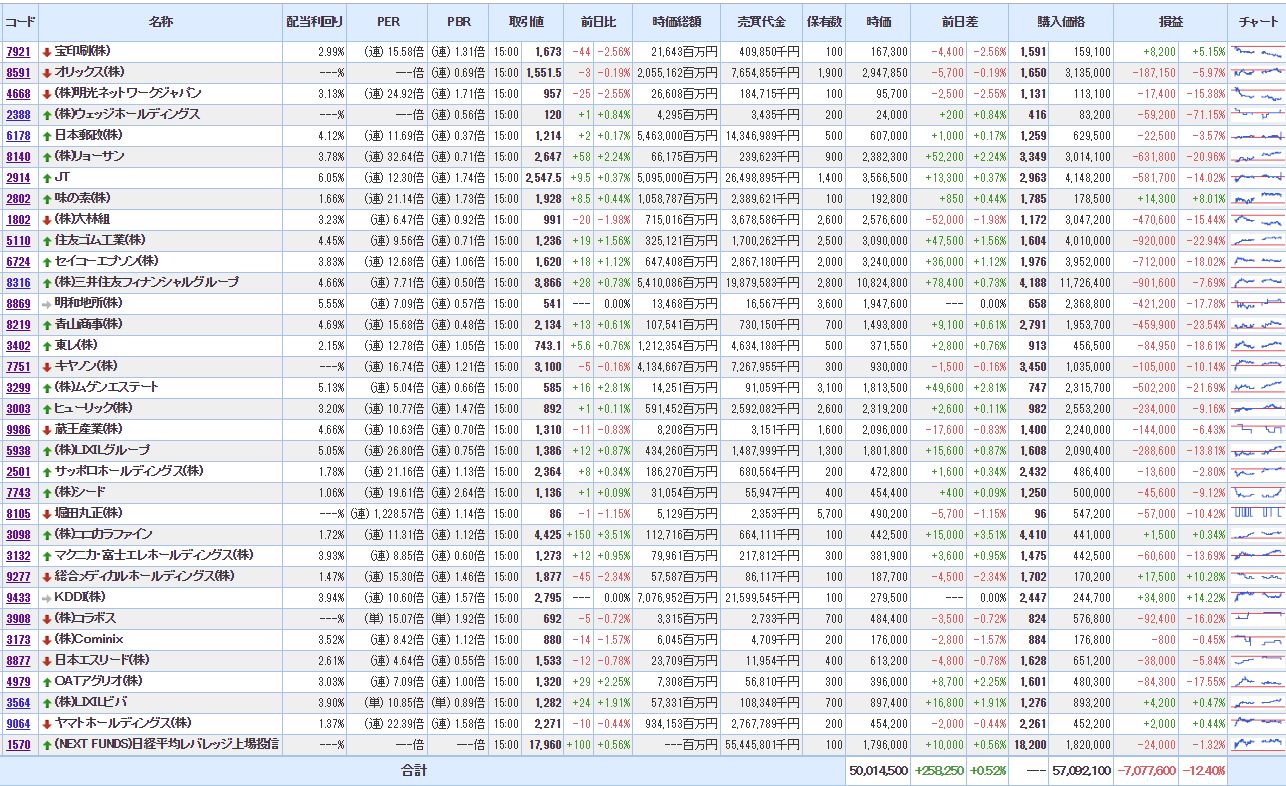Viewport: 1286px width, 786px height.
Task: Click the 配当利回り column header
Action: point(313,21)
